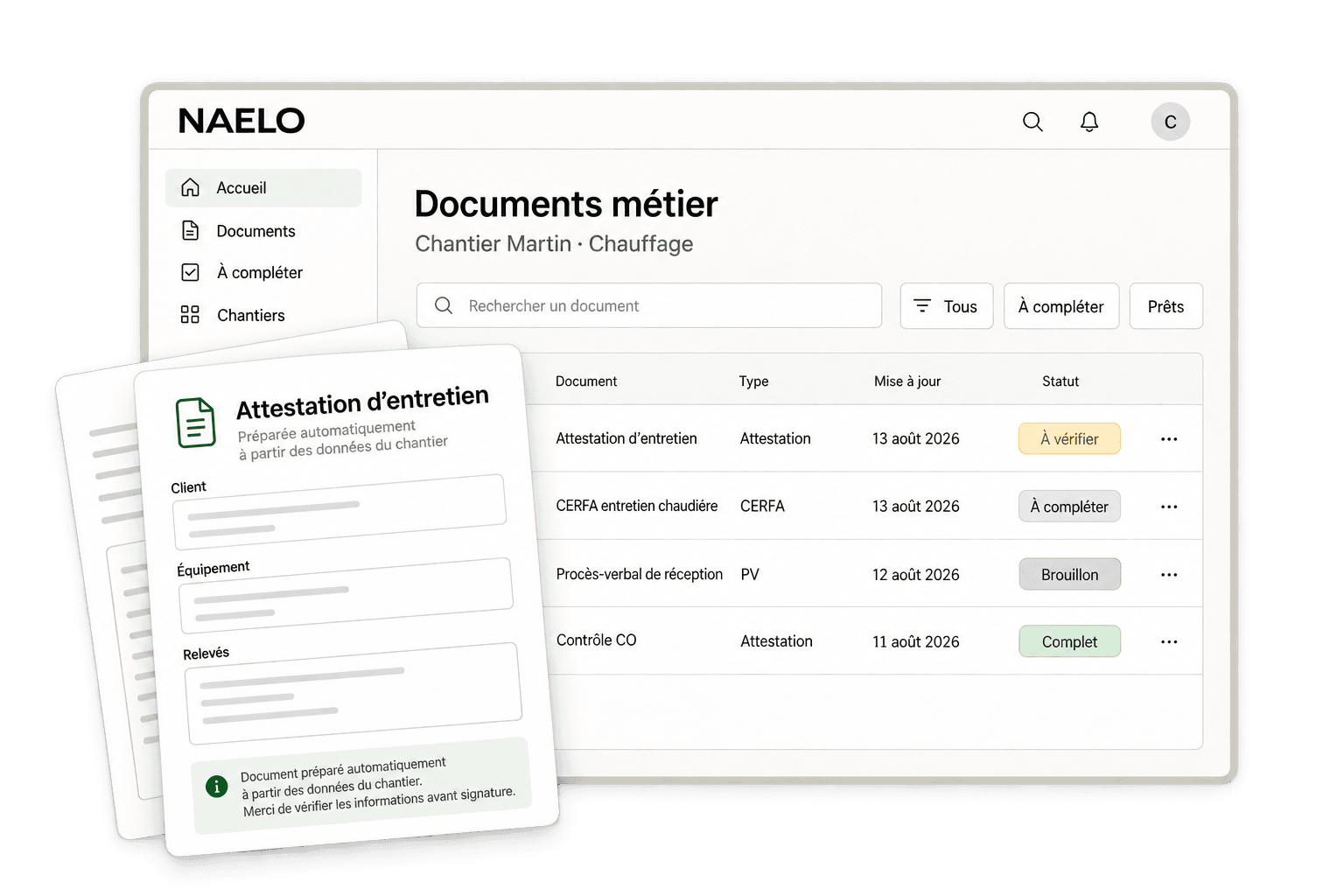Image resolution: width=1344 pixels, height=896 pixels.
Task: Click the NAELO logo
Action: pyautogui.click(x=241, y=121)
